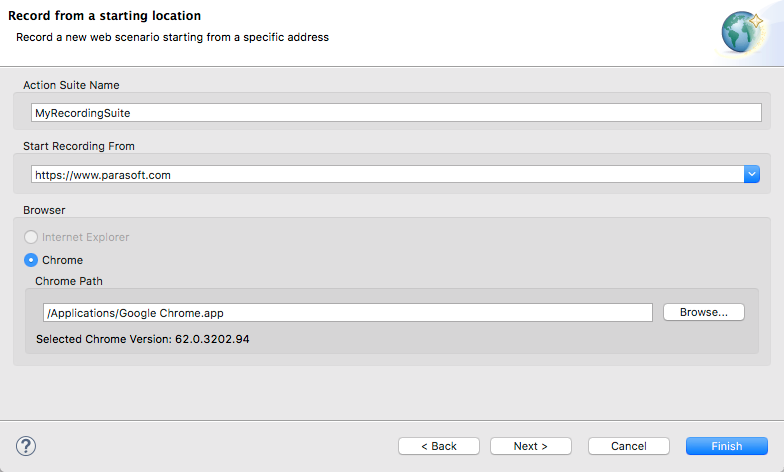Viewport: 784px width, 472px height.
Task: Click the Start Recording From label
Action: 78,146
